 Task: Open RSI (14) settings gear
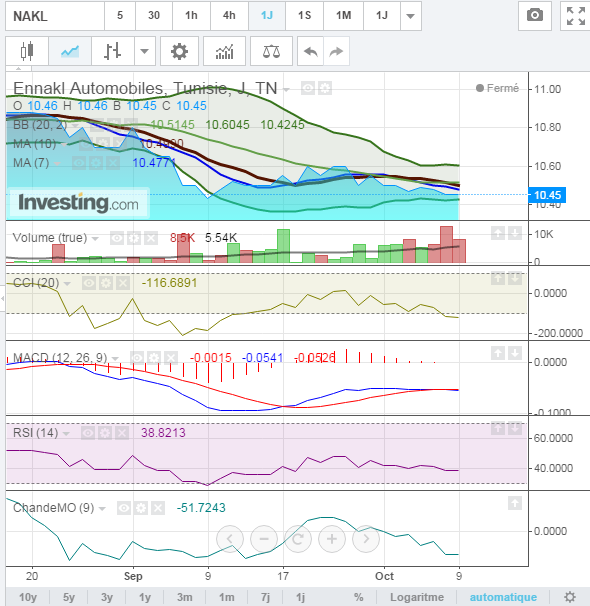pyautogui.click(x=105, y=433)
